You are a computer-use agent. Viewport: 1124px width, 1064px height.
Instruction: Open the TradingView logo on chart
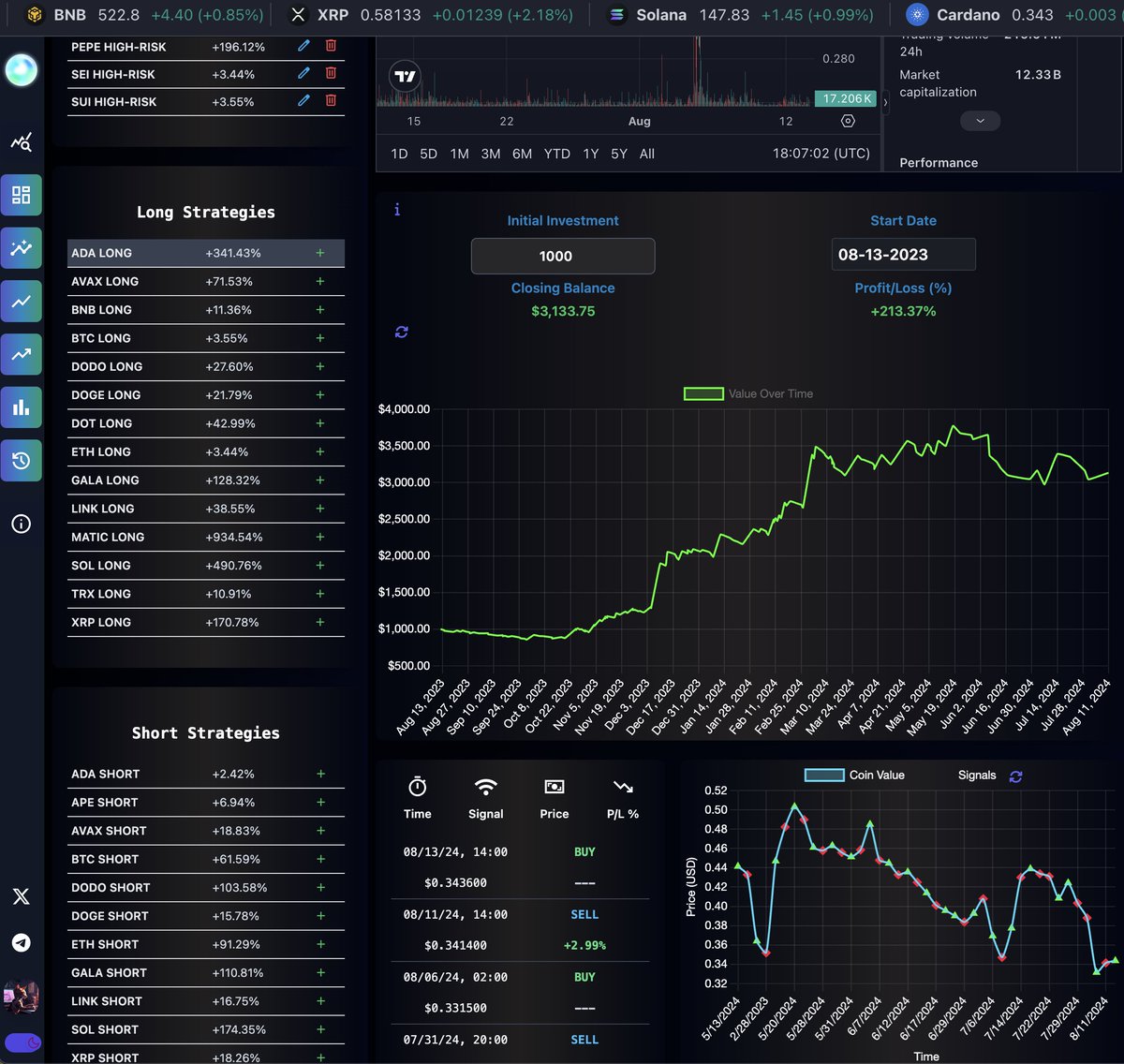[x=406, y=77]
